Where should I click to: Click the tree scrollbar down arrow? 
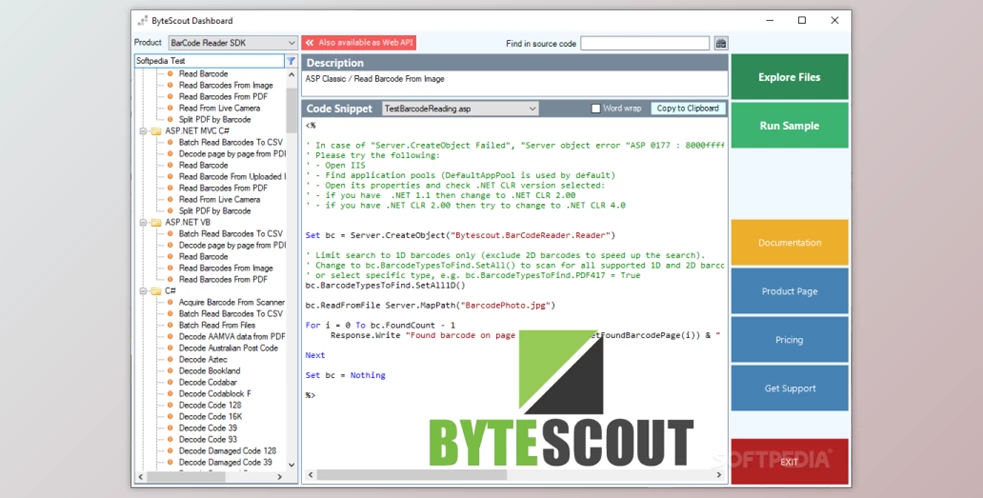(292, 465)
